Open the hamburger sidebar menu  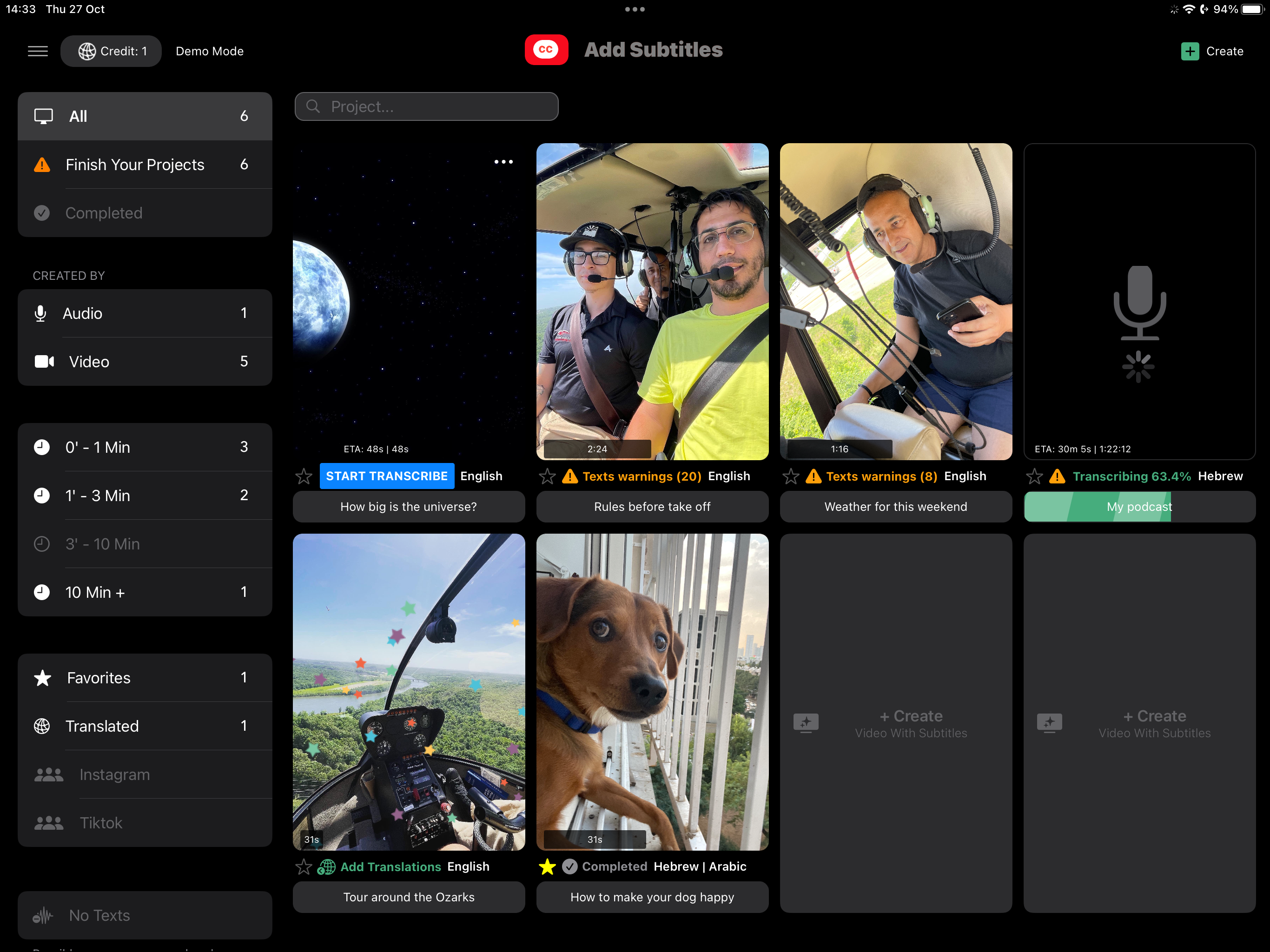point(38,51)
